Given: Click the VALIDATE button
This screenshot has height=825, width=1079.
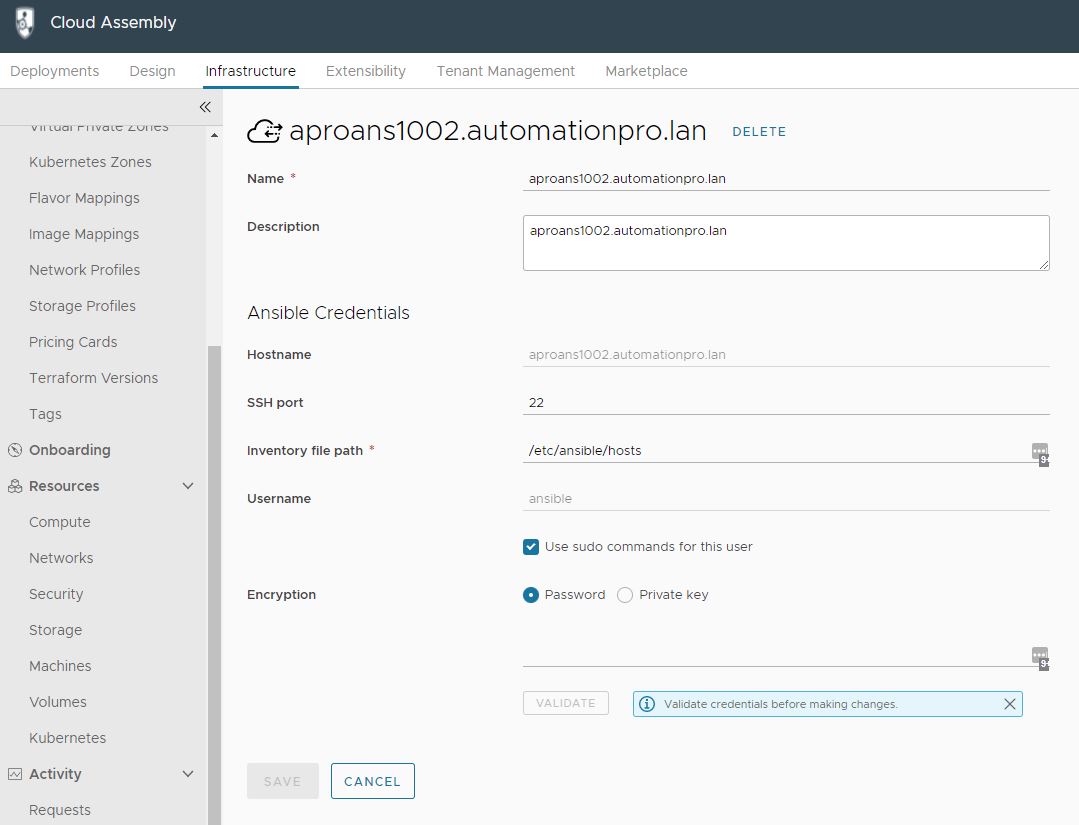Looking at the screenshot, I should click(566, 703).
